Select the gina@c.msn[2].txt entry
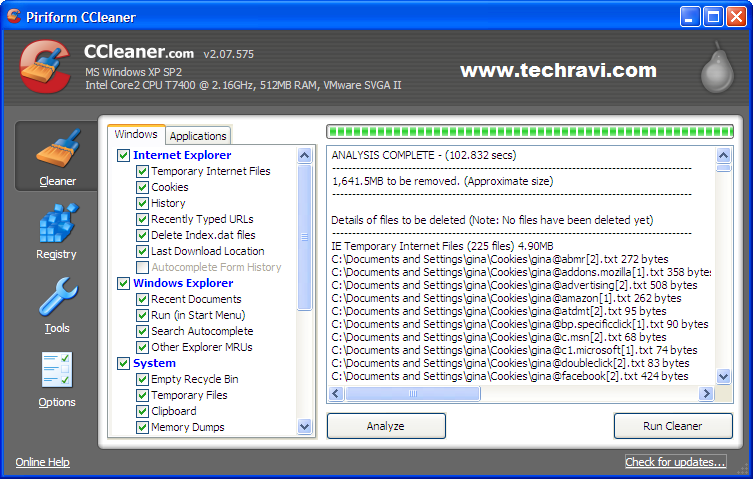Screen dimensions: 753x479 (499, 337)
